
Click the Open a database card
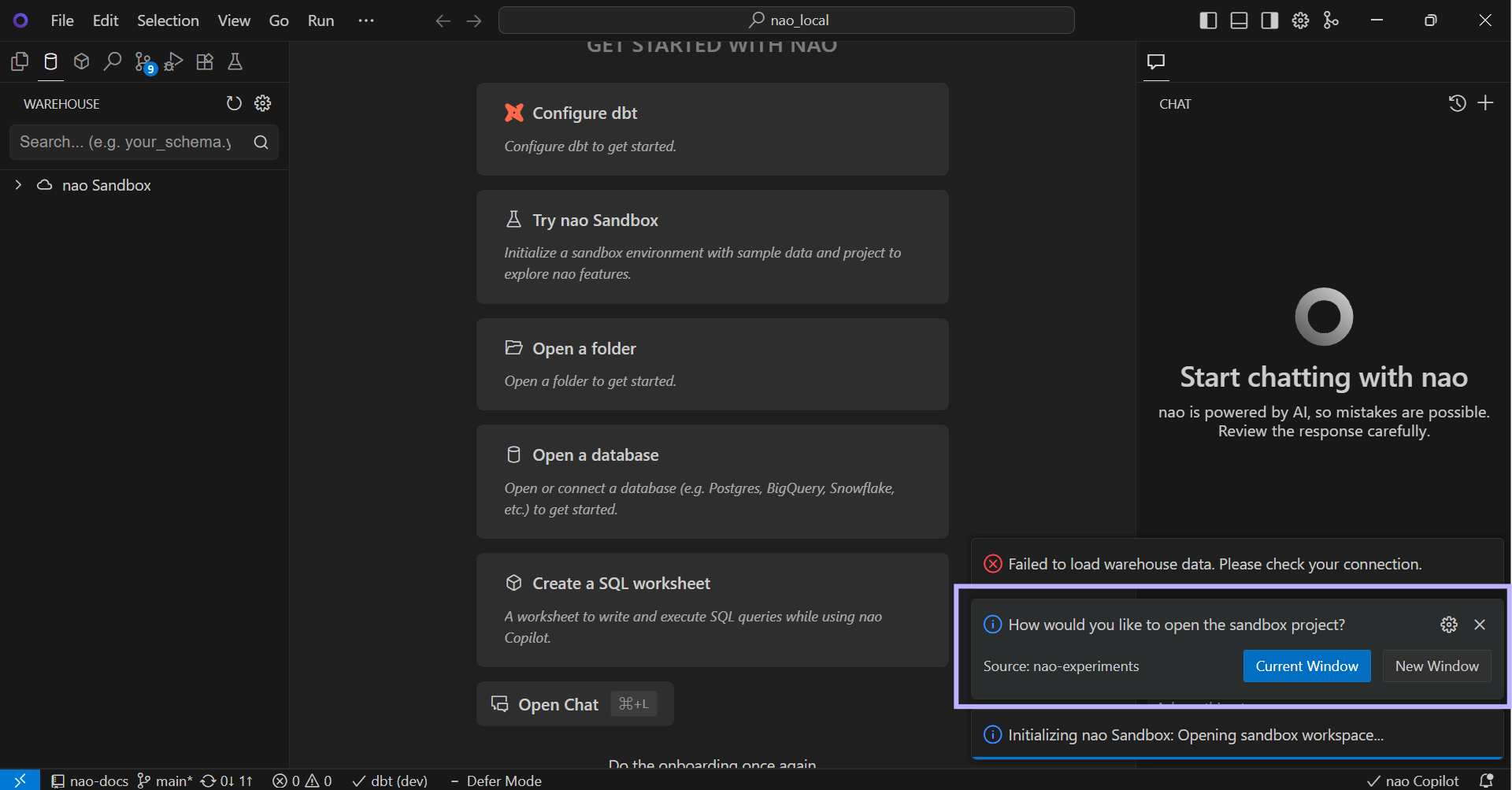712,481
